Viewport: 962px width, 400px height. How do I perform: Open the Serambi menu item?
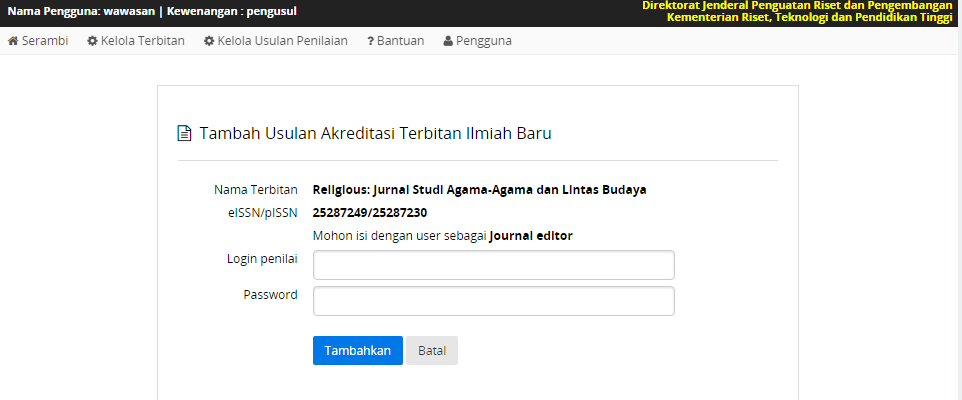(x=45, y=41)
